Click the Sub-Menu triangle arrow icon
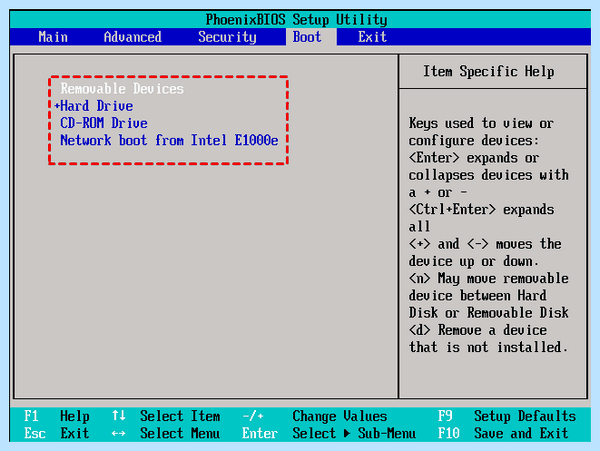Screen dimensions: 600x451 pos(347,433)
